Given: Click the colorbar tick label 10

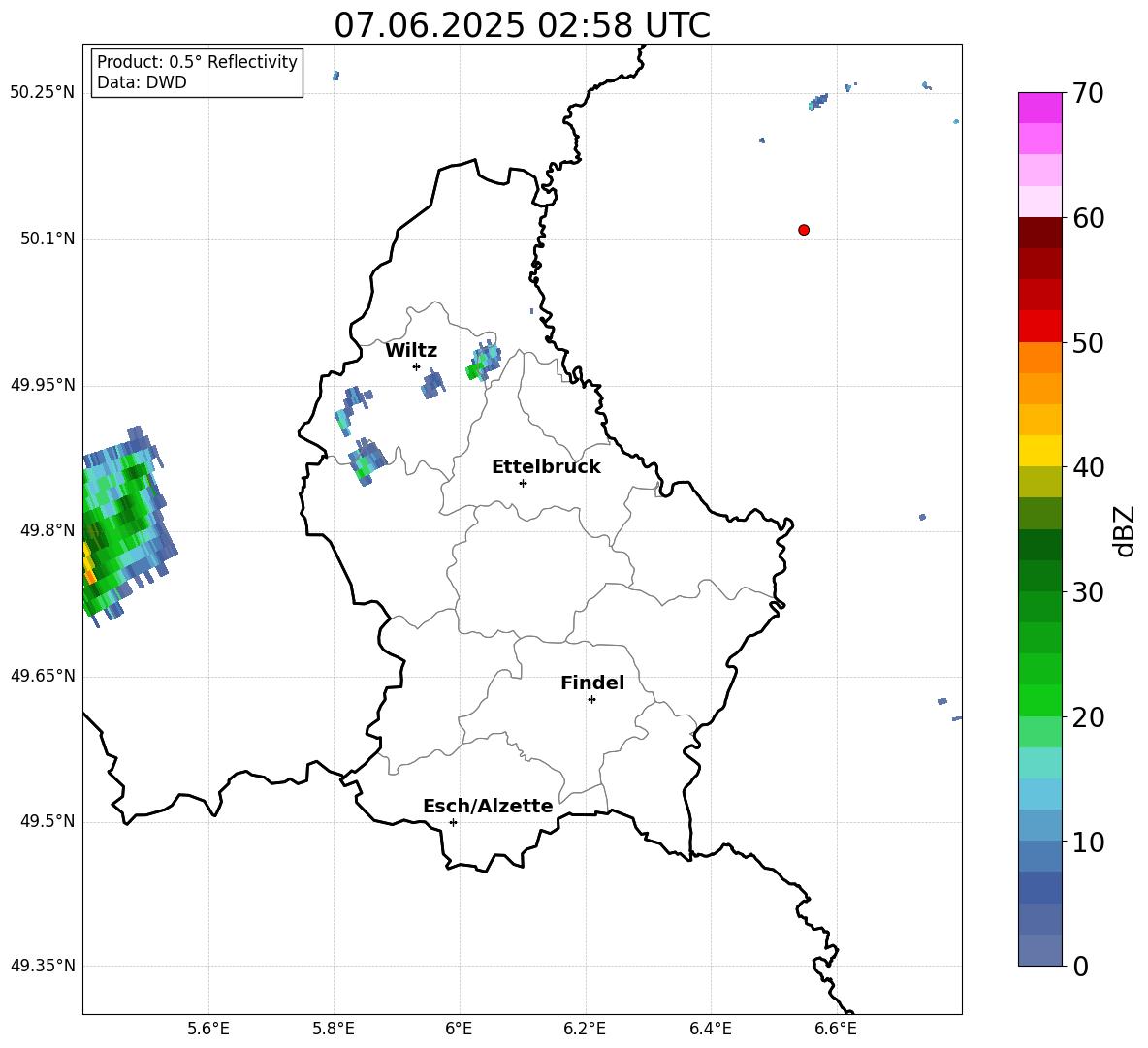Looking at the screenshot, I should 1087,842.
